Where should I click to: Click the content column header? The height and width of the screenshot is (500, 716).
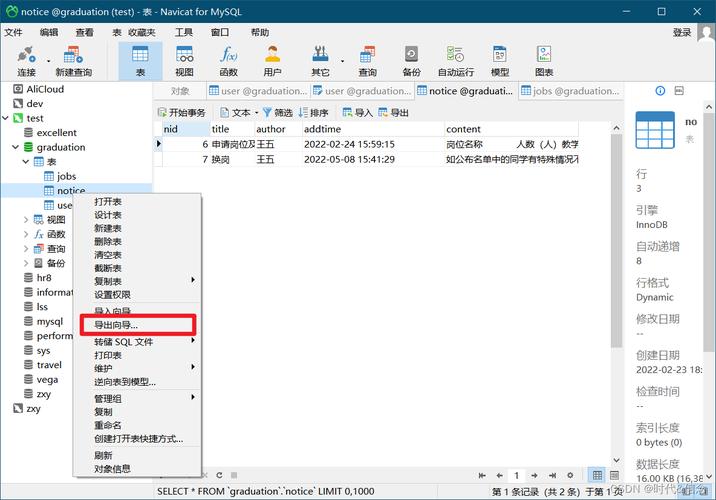[511, 129]
